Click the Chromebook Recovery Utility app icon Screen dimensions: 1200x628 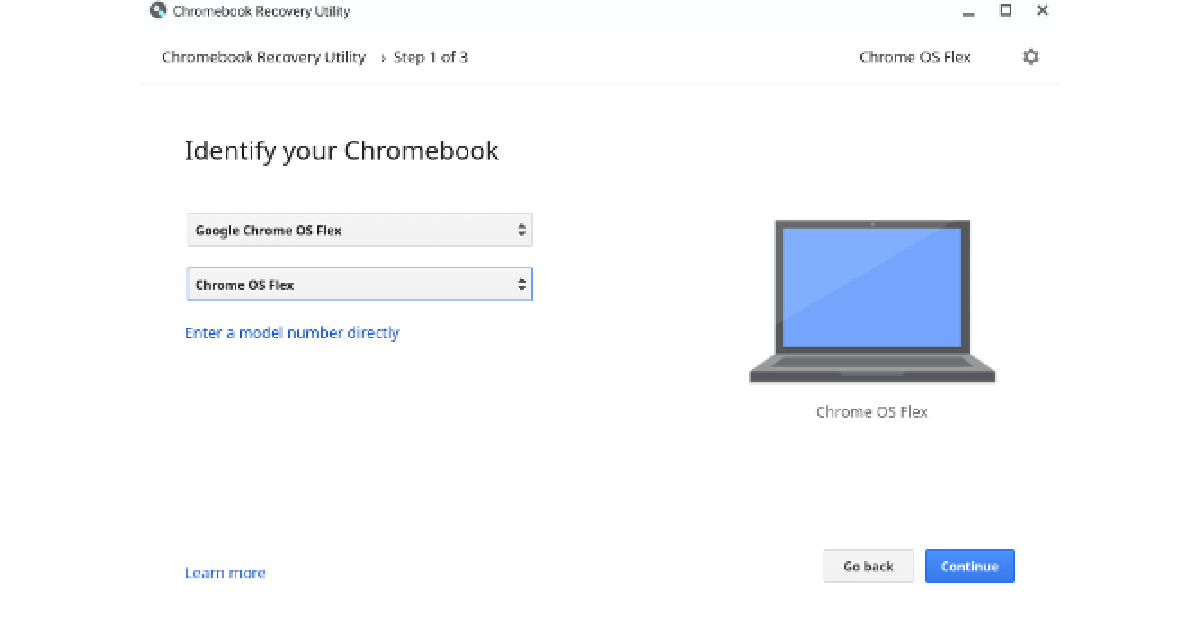[158, 11]
